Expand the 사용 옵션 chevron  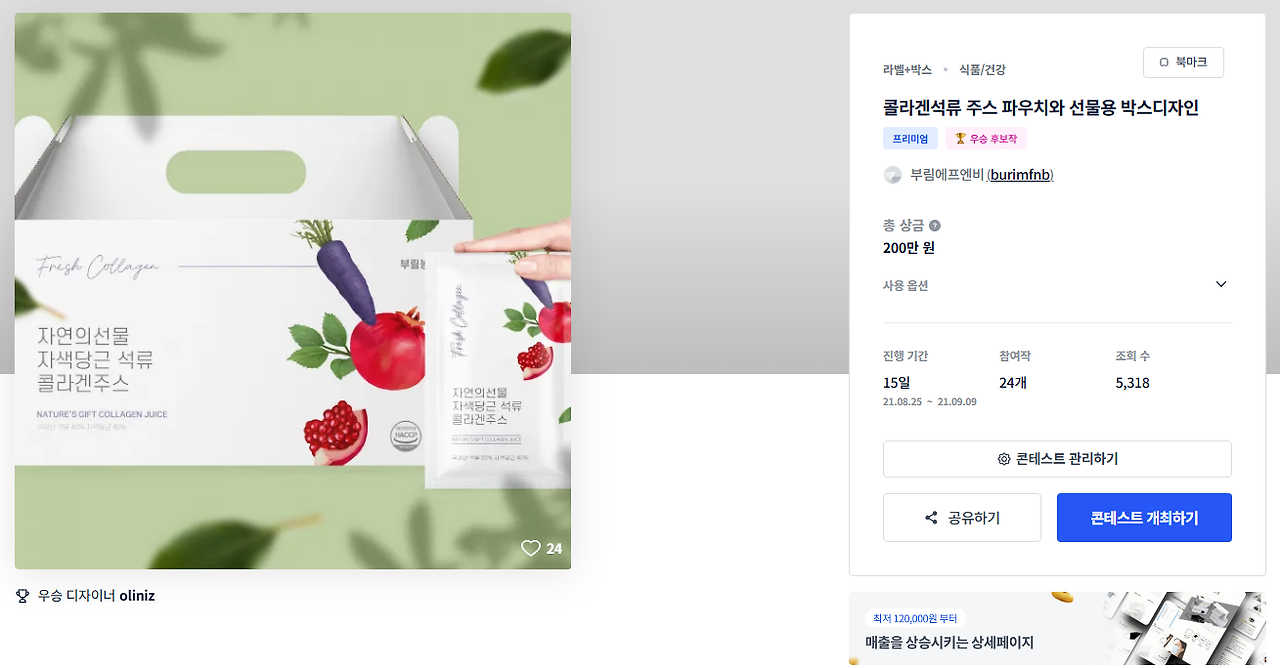pos(1221,285)
